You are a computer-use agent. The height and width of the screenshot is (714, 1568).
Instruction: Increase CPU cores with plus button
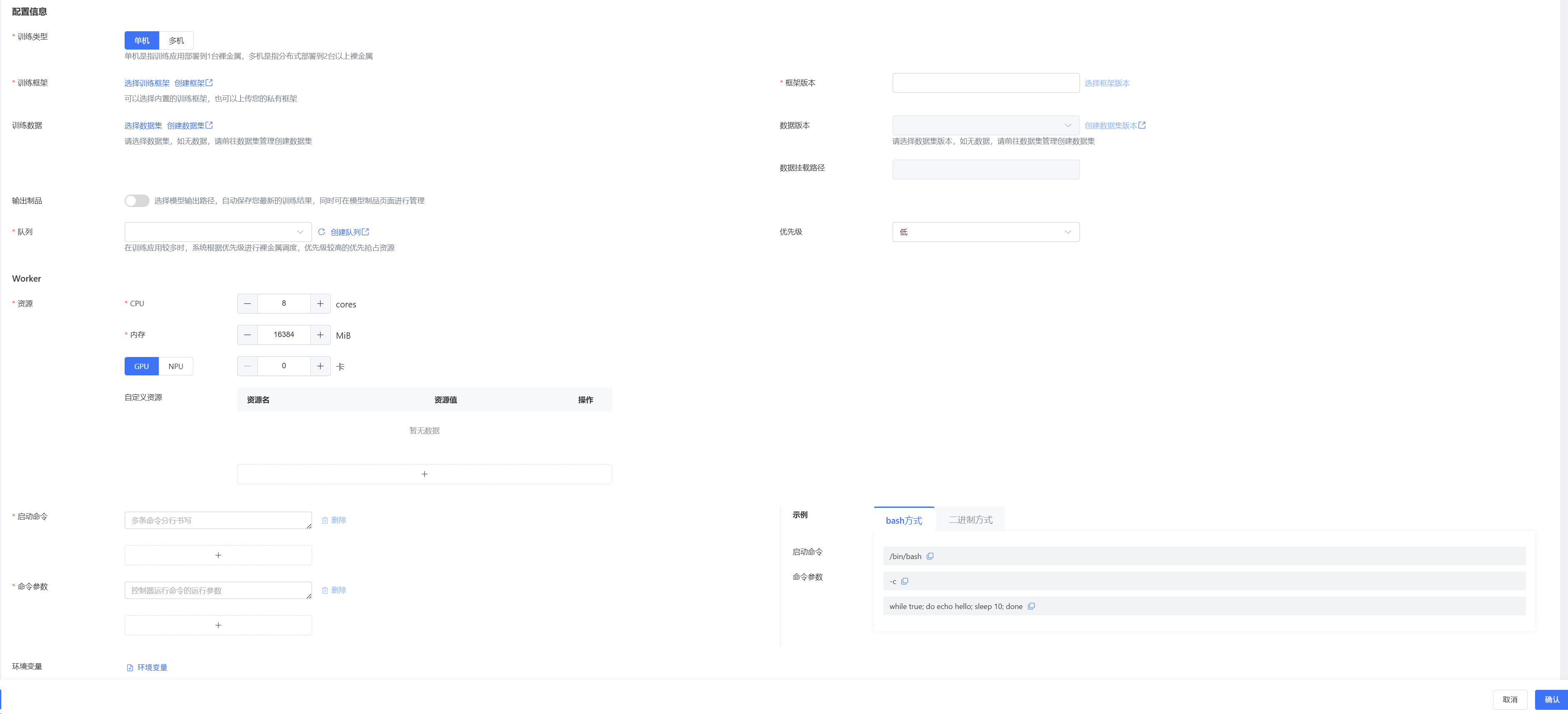(320, 304)
